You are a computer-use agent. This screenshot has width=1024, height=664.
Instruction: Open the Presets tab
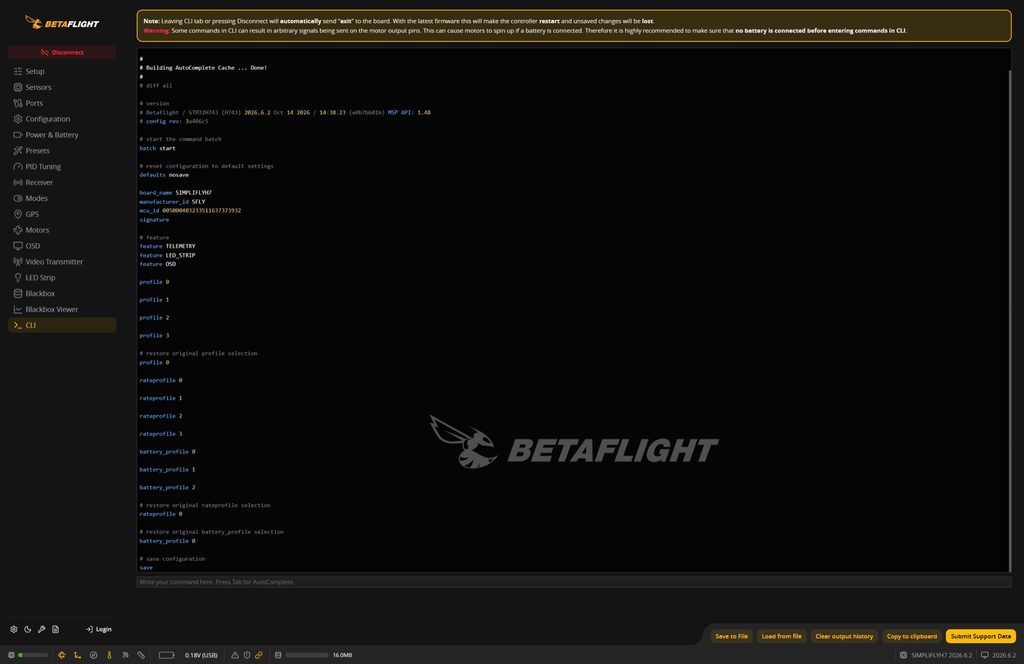pyautogui.click(x=62, y=150)
